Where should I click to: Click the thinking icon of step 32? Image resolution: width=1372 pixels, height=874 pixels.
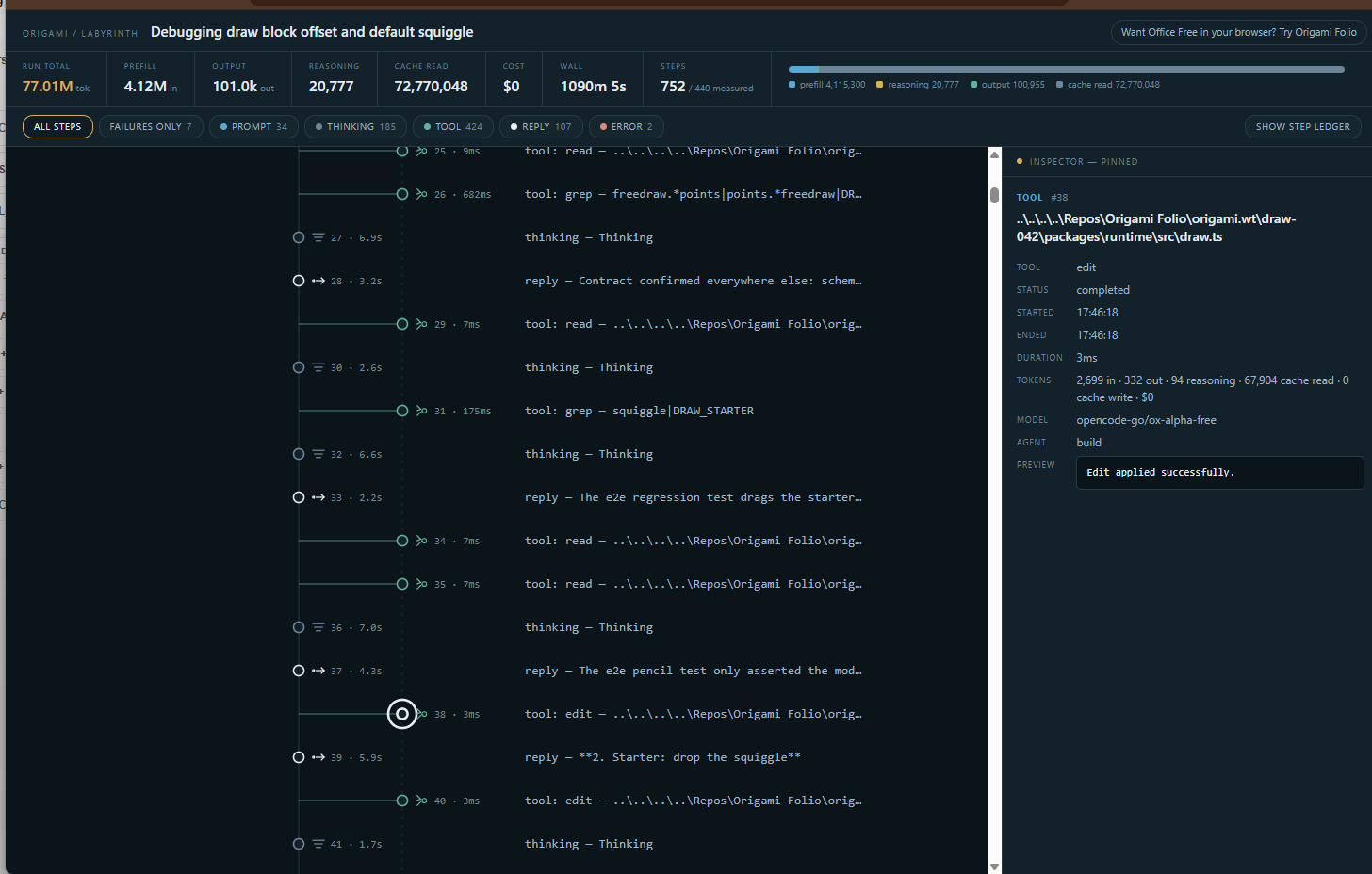click(x=318, y=454)
